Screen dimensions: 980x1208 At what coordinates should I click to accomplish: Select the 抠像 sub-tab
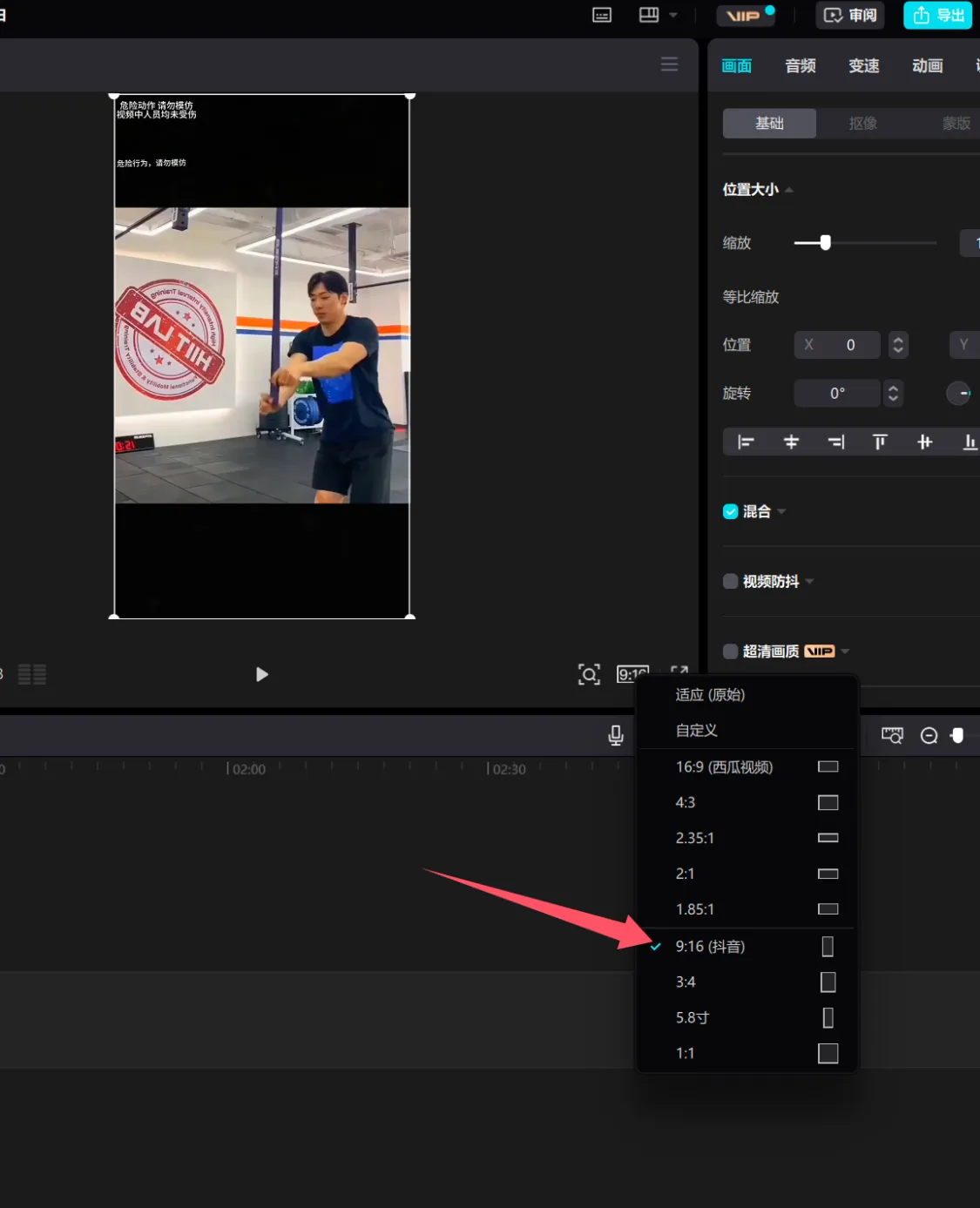(863, 124)
